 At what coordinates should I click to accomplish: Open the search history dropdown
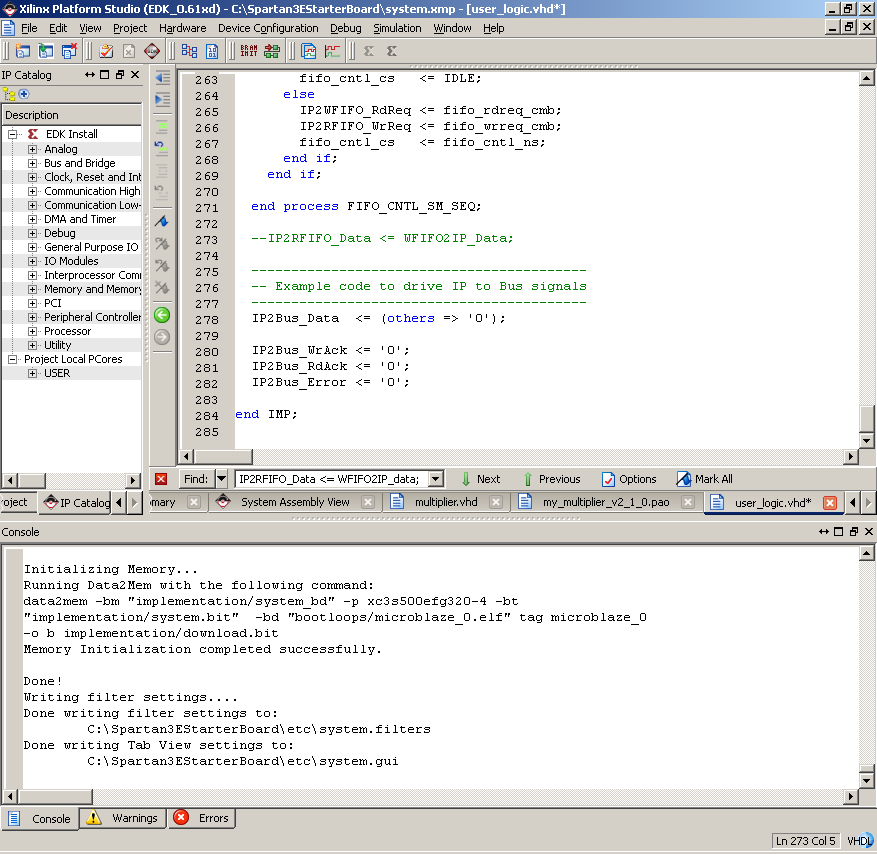click(435, 479)
